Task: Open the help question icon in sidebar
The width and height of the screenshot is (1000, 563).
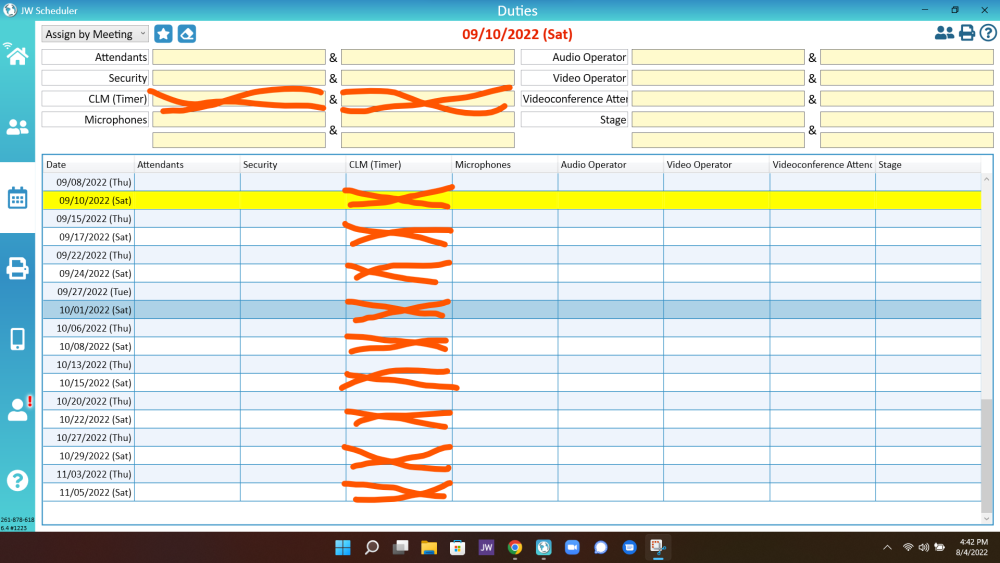Action: [x=17, y=480]
